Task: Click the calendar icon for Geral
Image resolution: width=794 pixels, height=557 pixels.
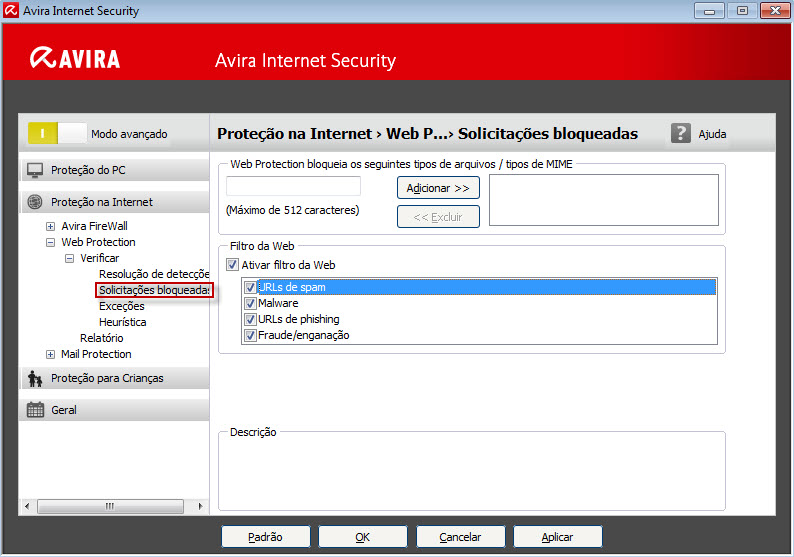Action: click(35, 410)
